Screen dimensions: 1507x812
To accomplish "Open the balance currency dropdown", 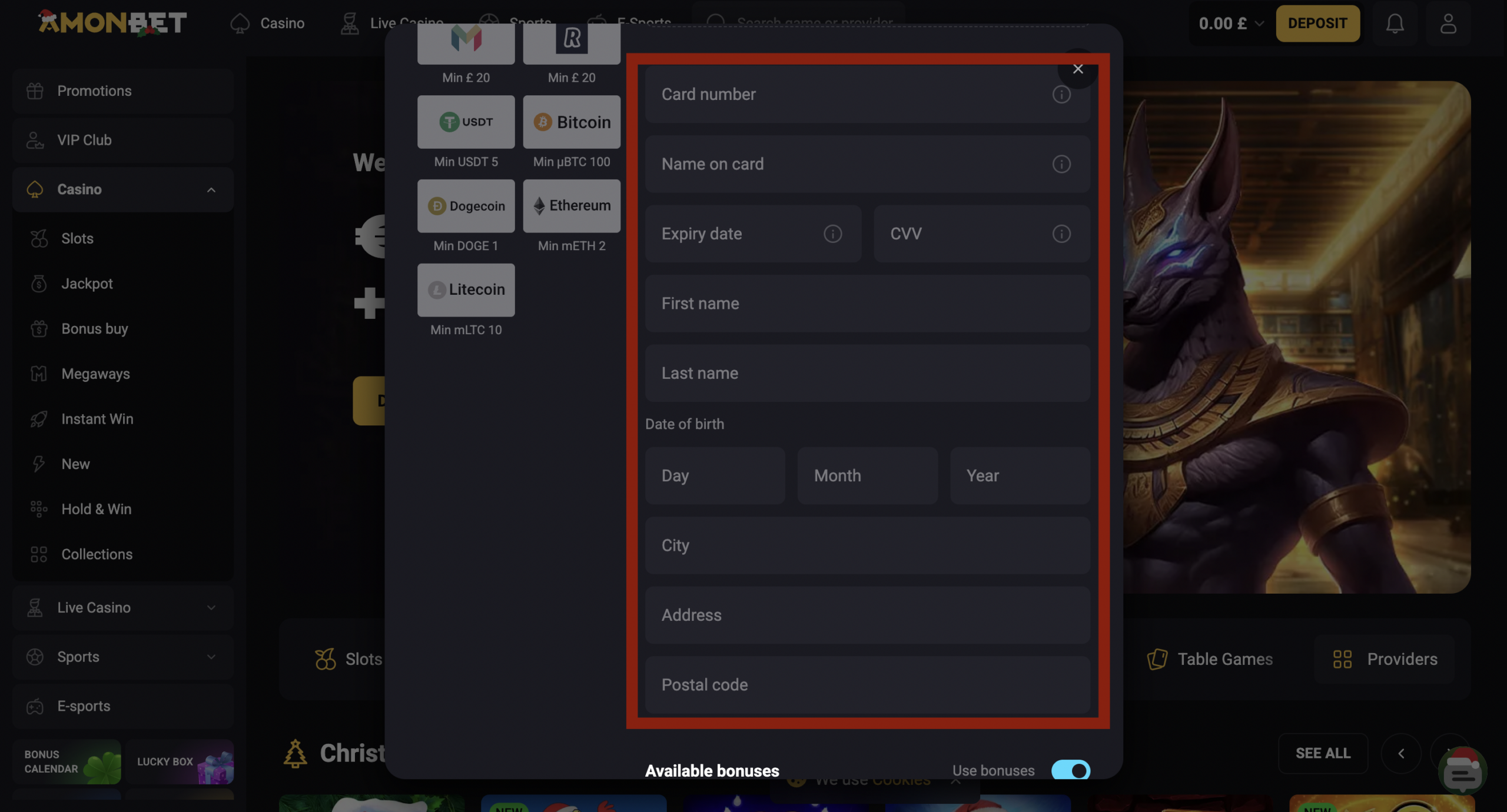I will pos(1259,24).
